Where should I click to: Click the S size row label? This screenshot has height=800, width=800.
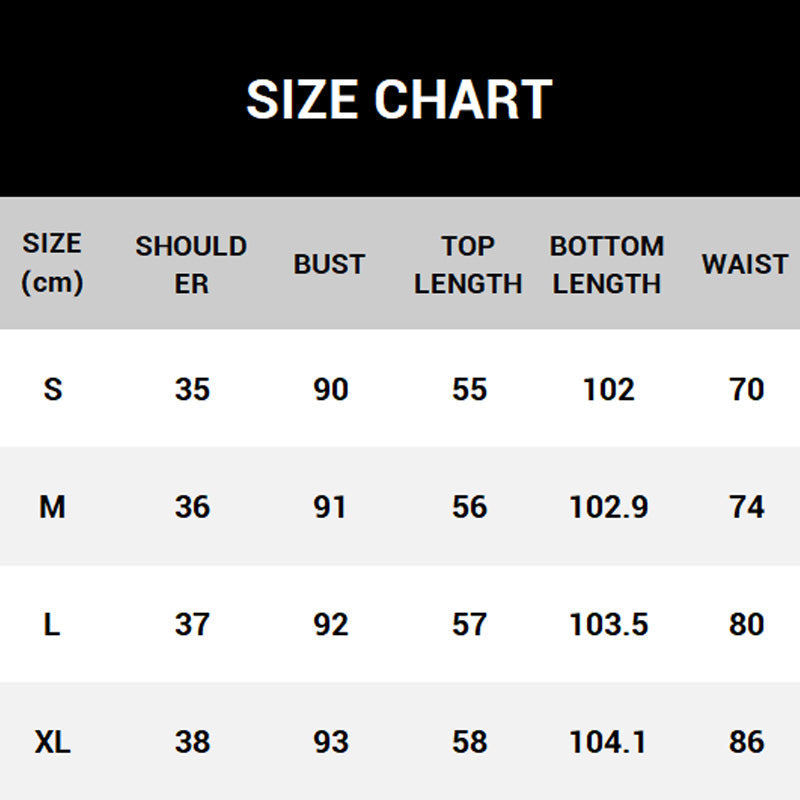[x=52, y=388]
